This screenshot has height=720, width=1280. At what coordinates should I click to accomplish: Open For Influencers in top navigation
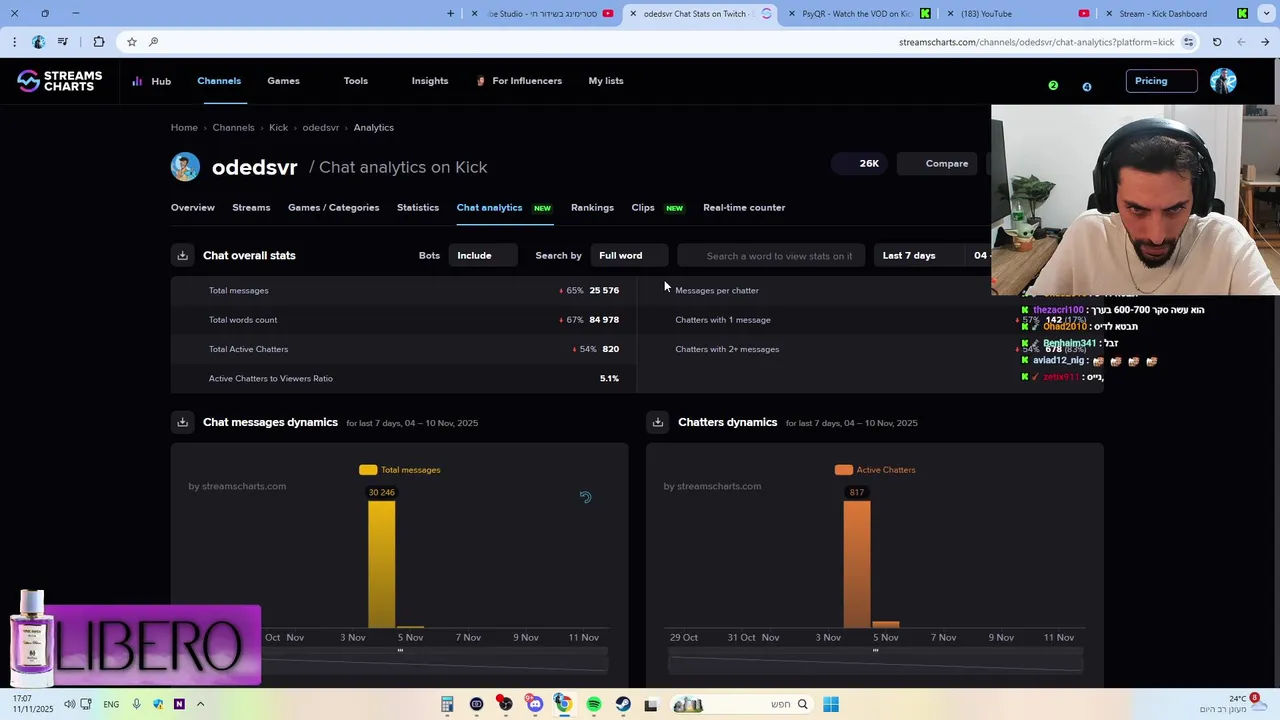[x=519, y=81]
